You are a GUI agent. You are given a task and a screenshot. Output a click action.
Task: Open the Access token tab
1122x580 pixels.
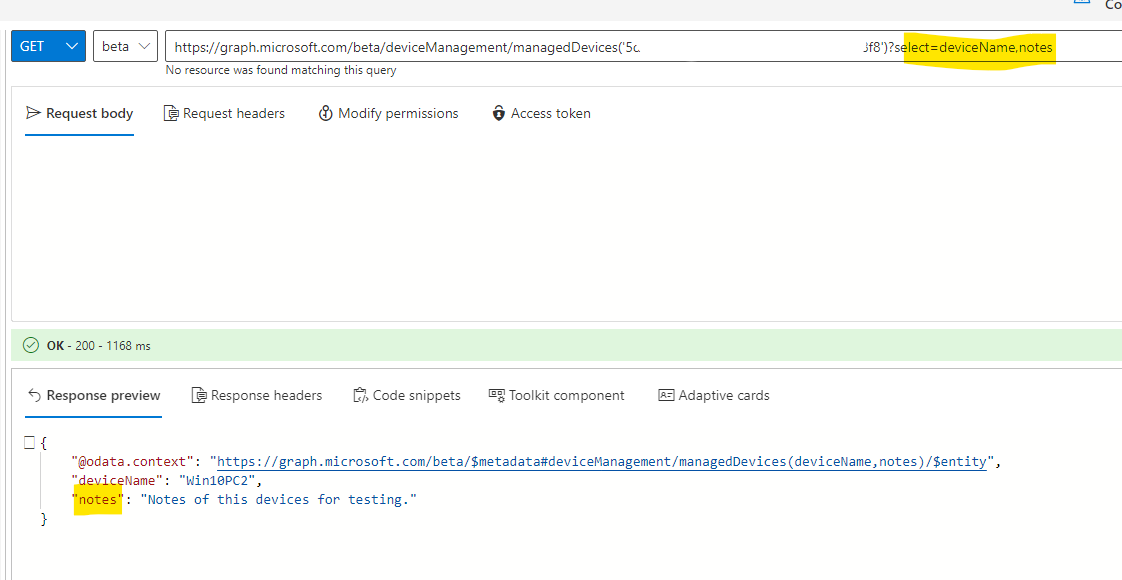tap(542, 113)
